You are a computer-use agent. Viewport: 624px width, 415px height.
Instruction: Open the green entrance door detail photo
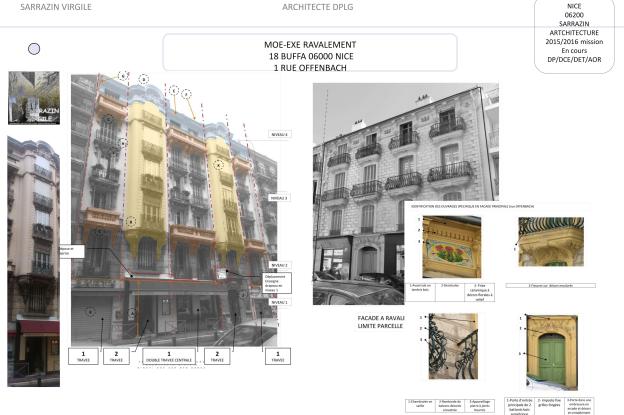552,352
